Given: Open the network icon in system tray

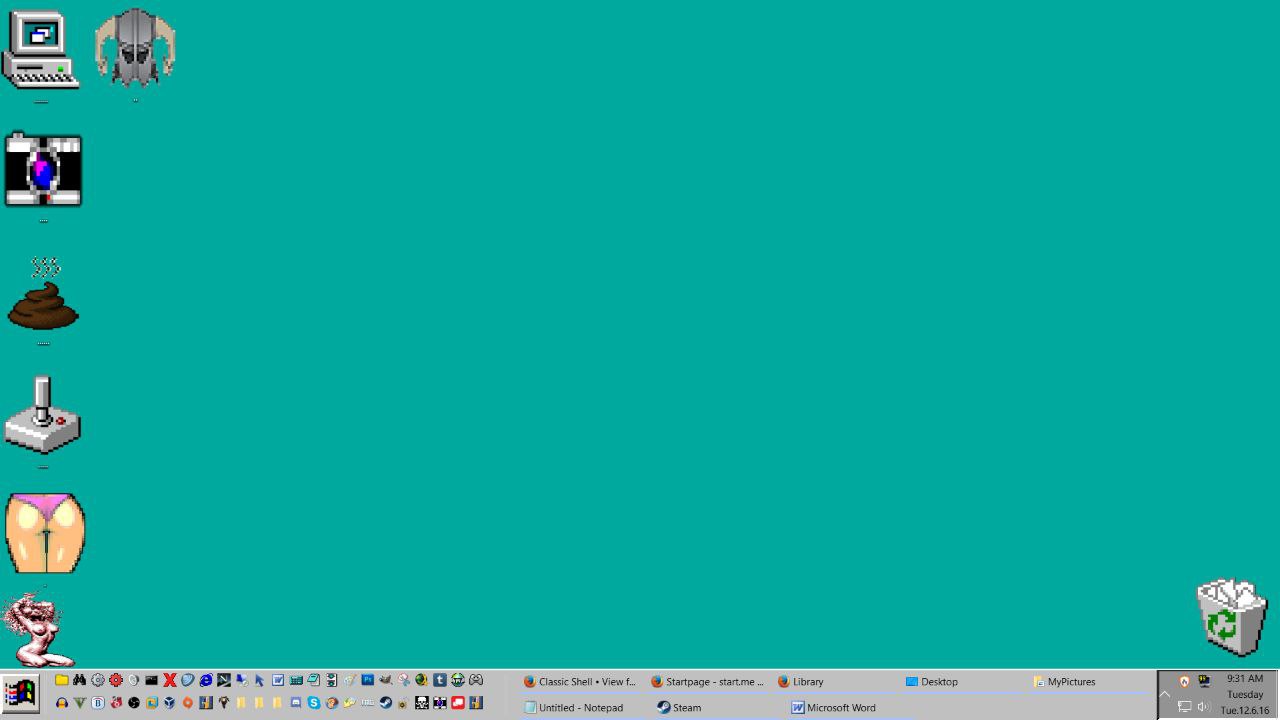Looking at the screenshot, I should coord(1184,707).
